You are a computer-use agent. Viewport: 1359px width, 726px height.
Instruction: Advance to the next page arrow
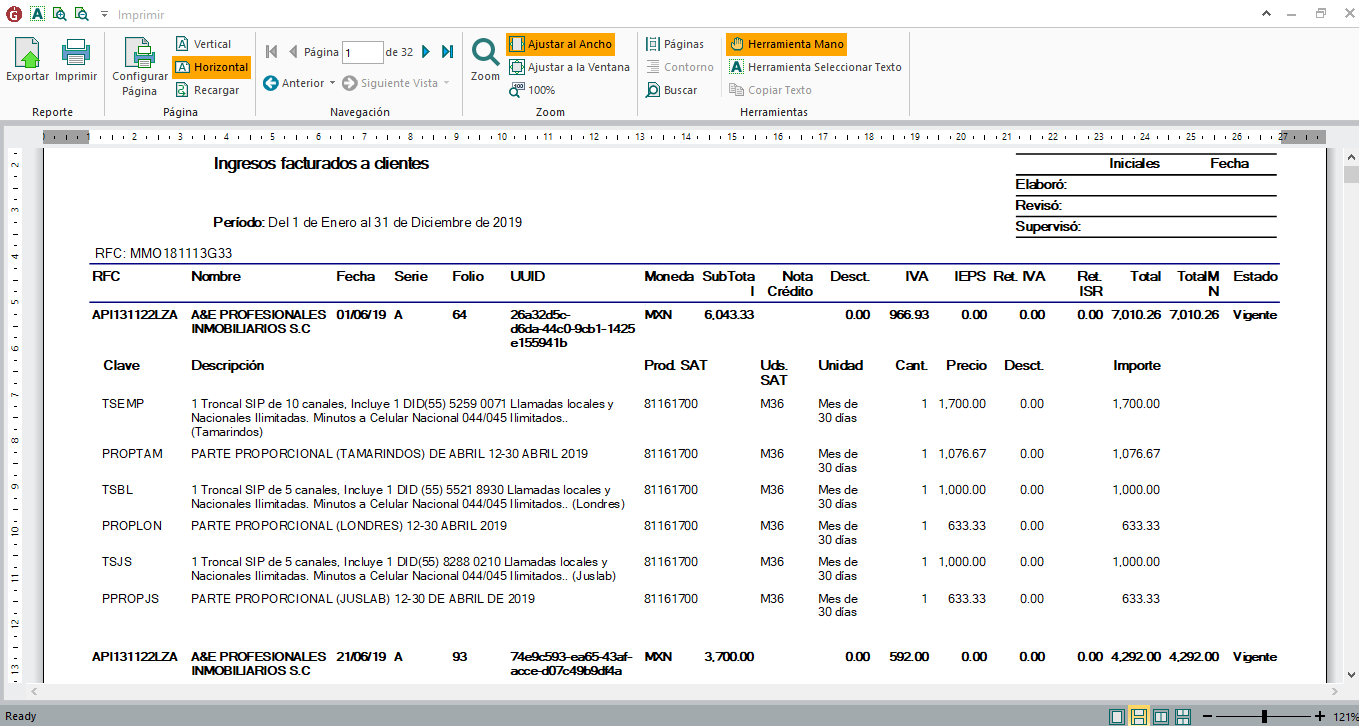point(426,52)
